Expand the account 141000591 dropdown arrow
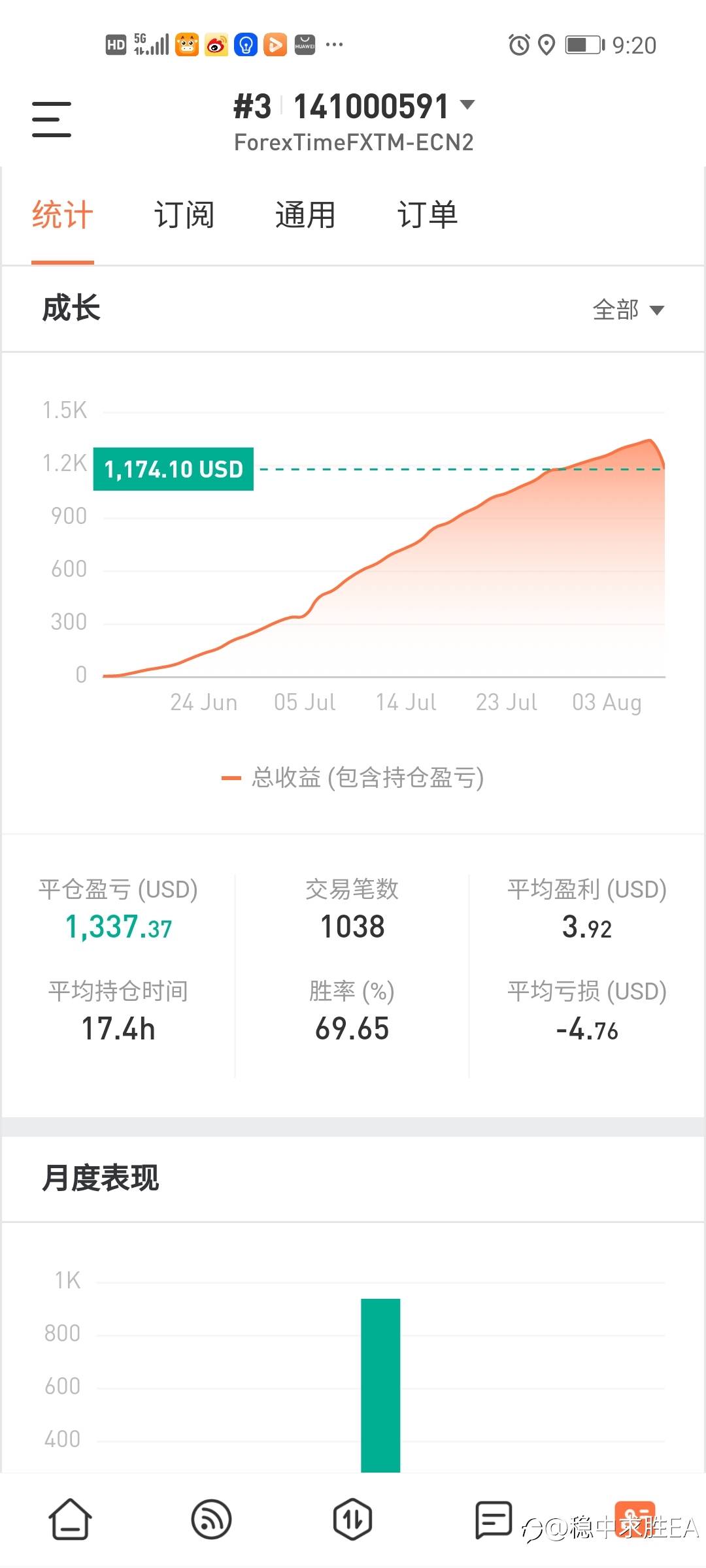Screen dimensions: 706x1568 point(467,105)
